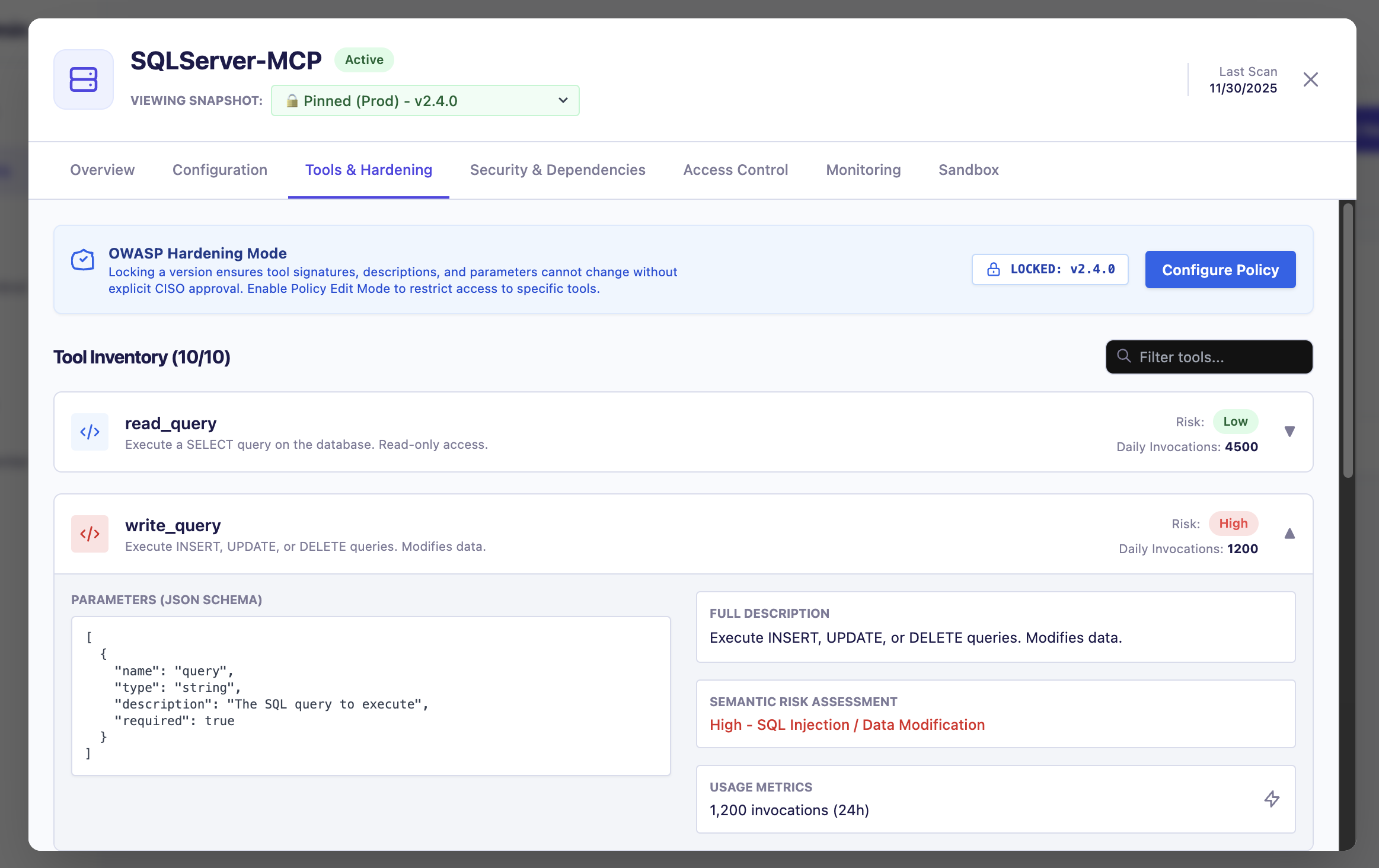Click the vertical scrollbar thumb

click(1348, 340)
